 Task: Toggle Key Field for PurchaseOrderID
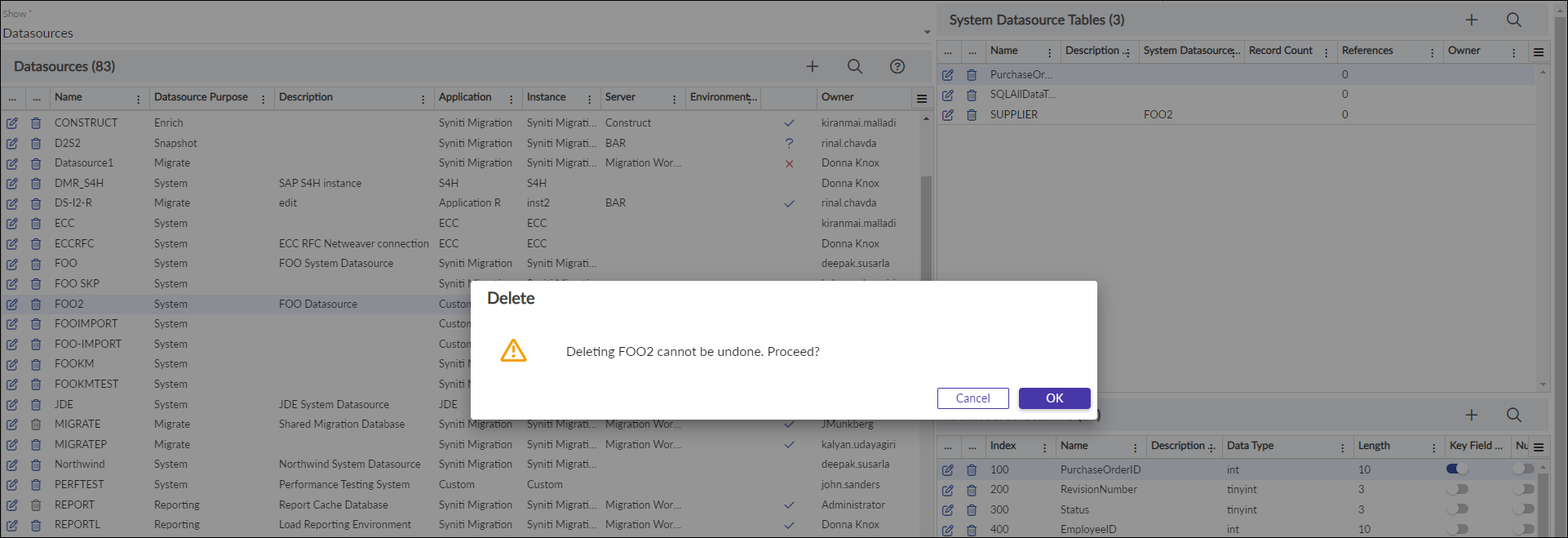tap(1457, 469)
